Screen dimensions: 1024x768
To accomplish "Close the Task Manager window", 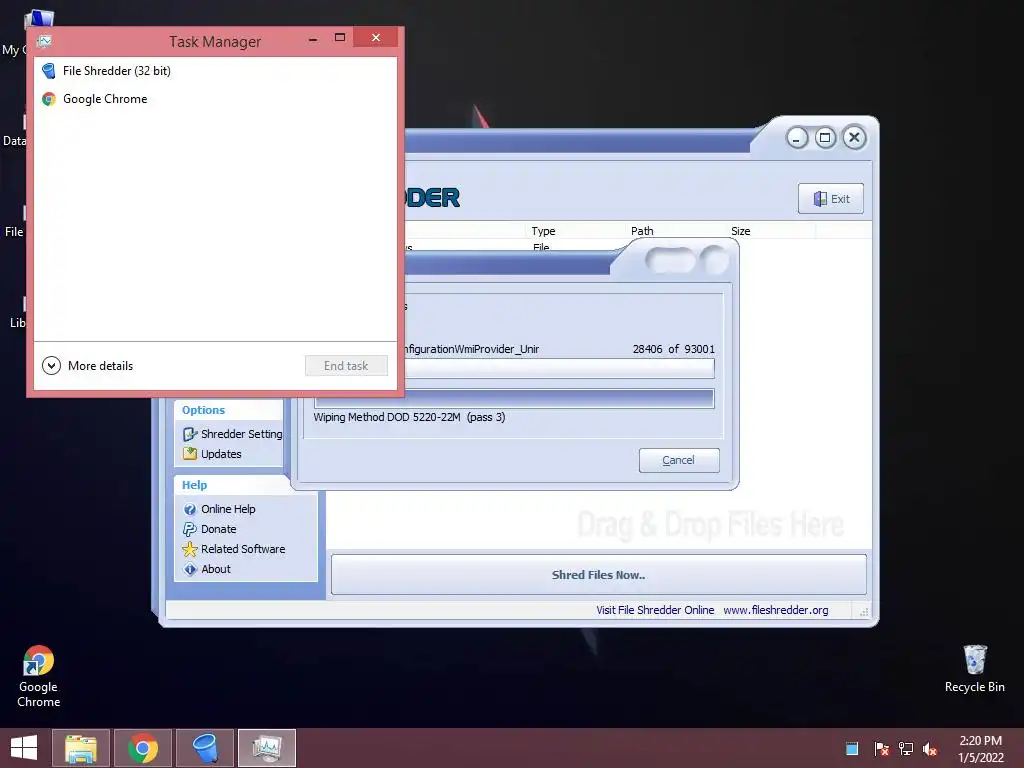I will coord(376,37).
